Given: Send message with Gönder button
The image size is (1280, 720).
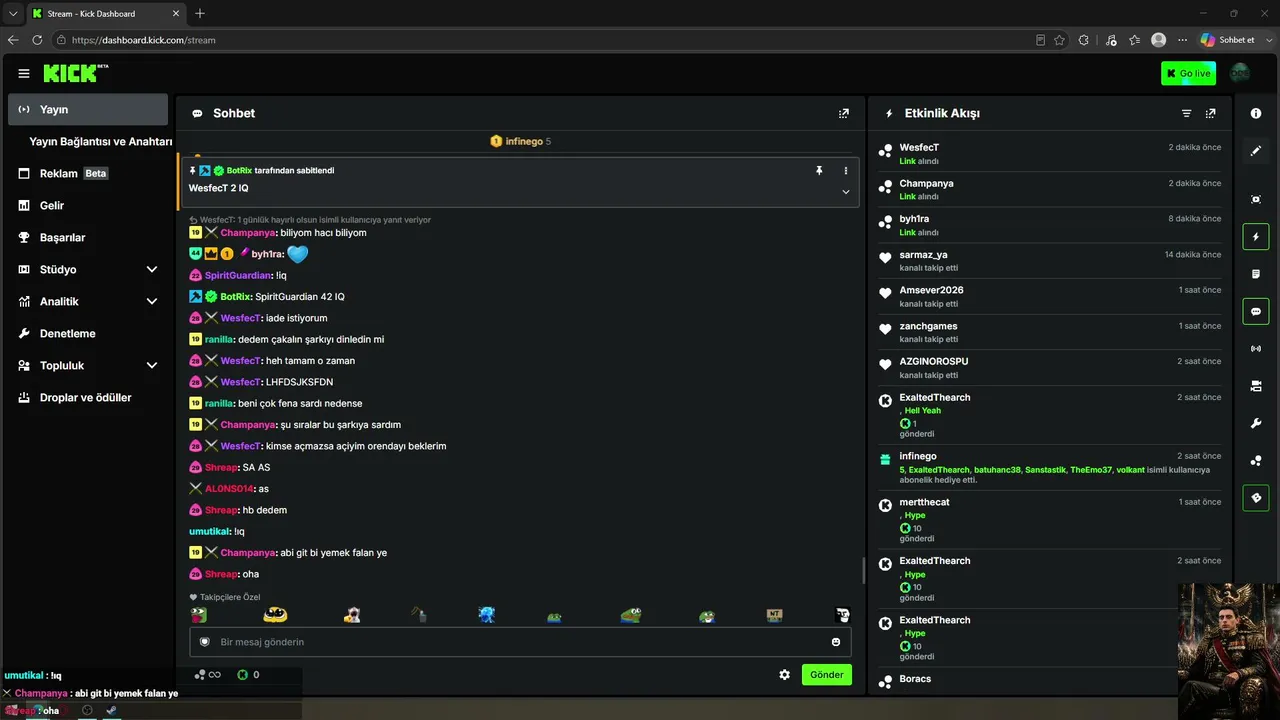Looking at the screenshot, I should tap(827, 675).
